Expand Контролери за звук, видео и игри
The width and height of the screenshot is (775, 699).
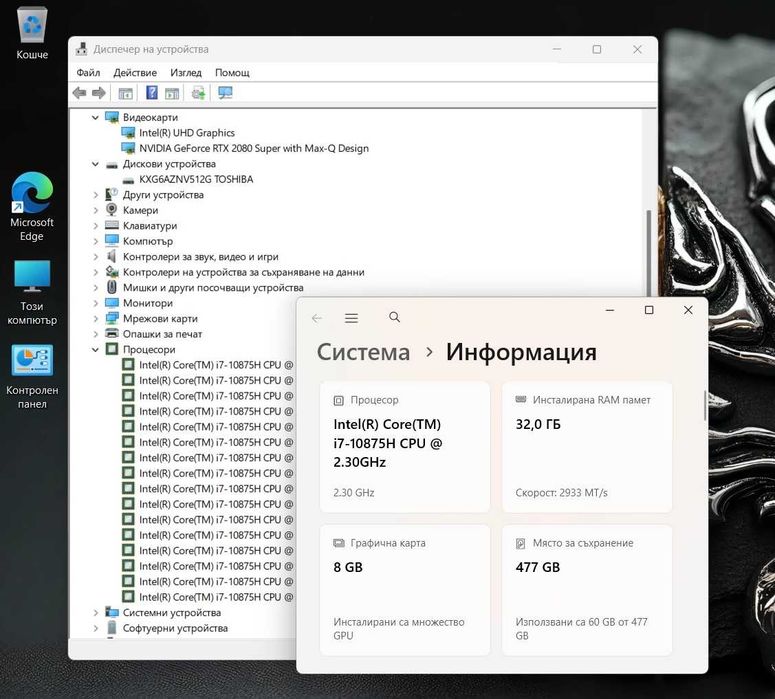pyautogui.click(x=95, y=257)
